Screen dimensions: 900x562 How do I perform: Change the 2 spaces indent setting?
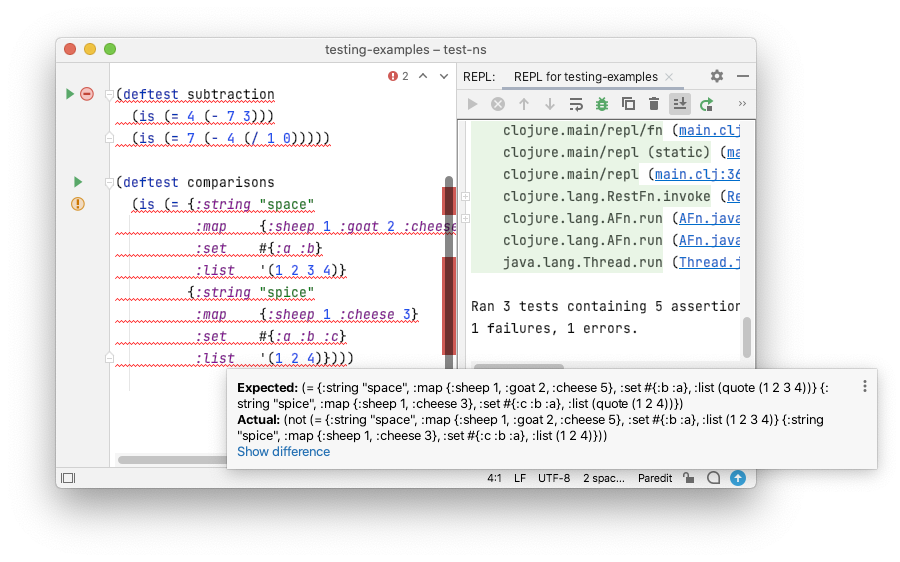(x=604, y=478)
